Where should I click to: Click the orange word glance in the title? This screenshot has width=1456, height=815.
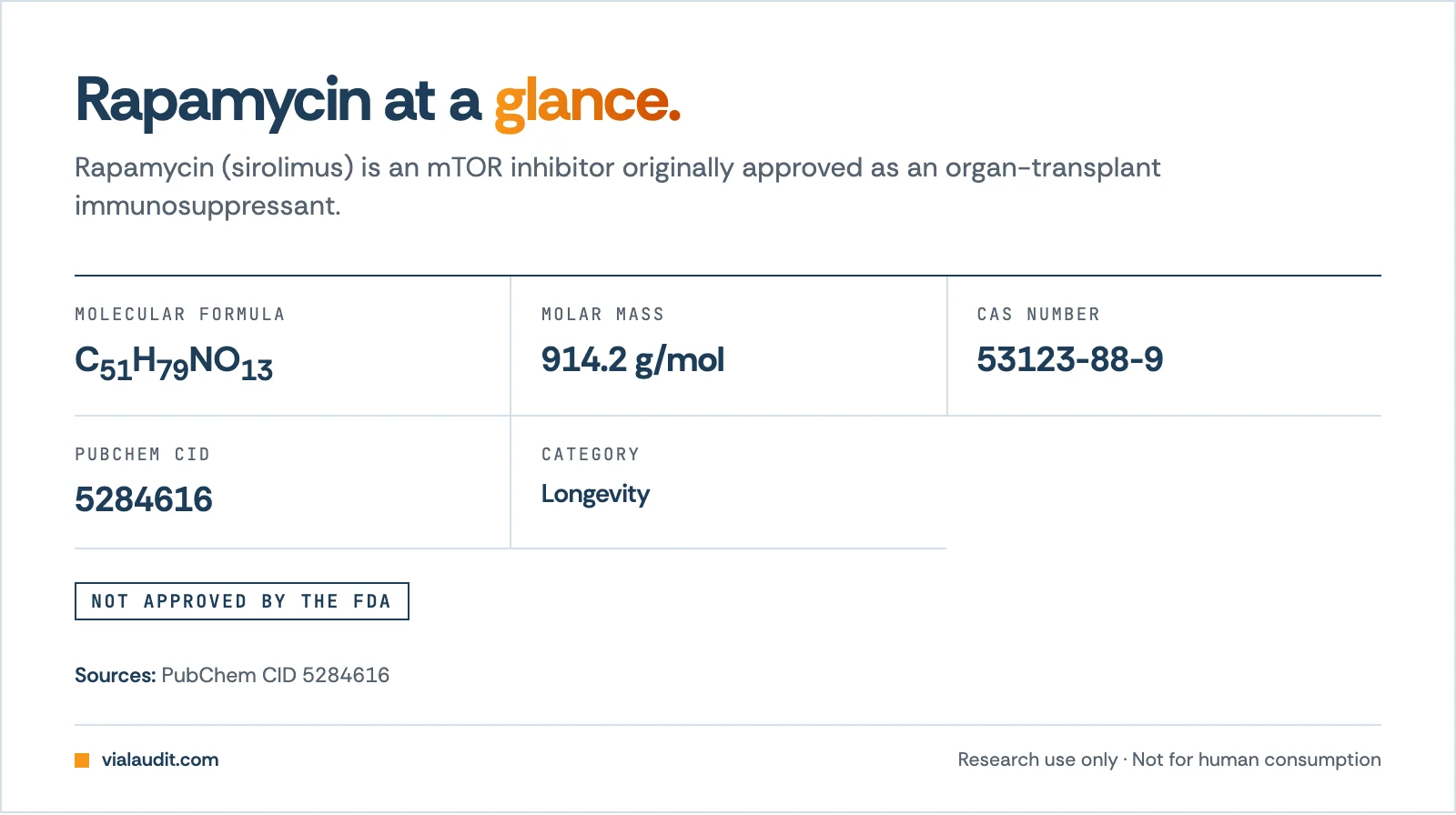point(588,101)
